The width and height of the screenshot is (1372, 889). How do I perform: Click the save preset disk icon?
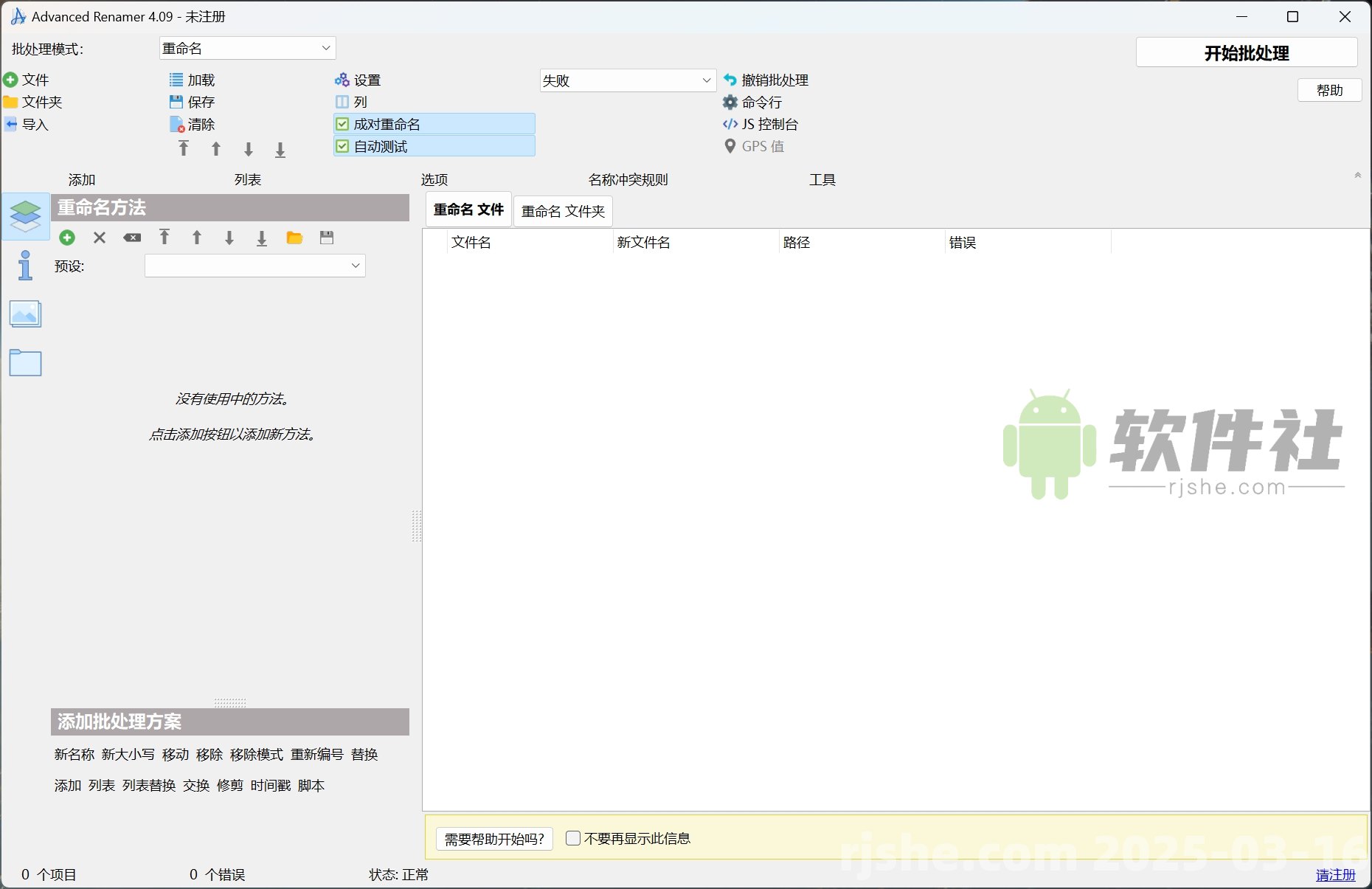(x=327, y=238)
